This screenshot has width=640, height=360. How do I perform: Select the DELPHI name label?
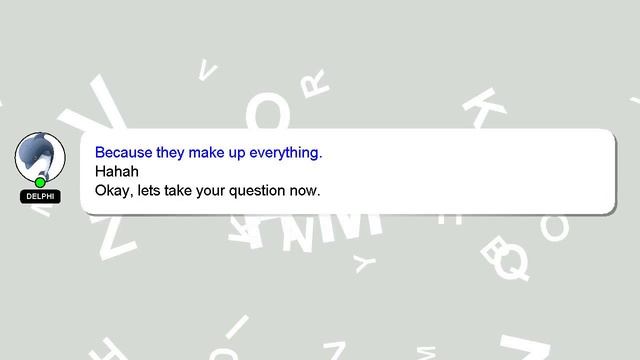point(40,196)
